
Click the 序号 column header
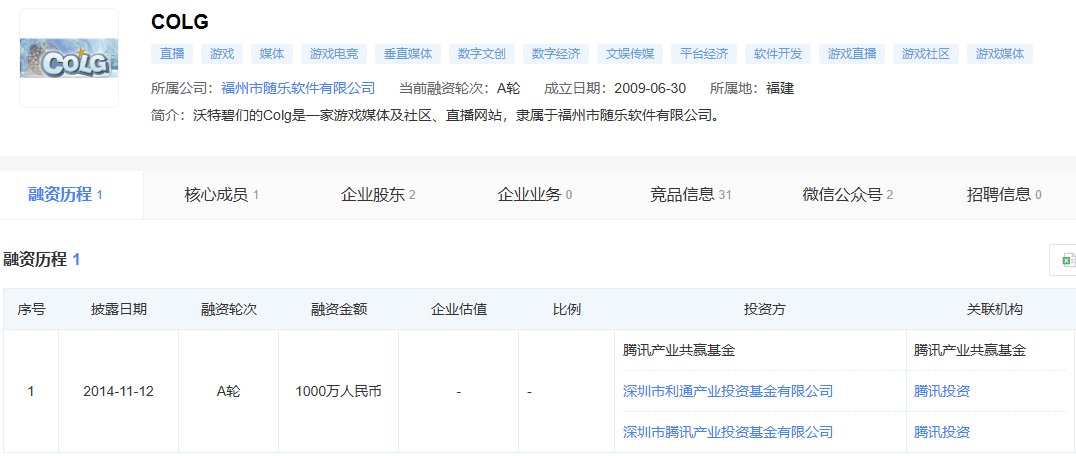(x=31, y=309)
